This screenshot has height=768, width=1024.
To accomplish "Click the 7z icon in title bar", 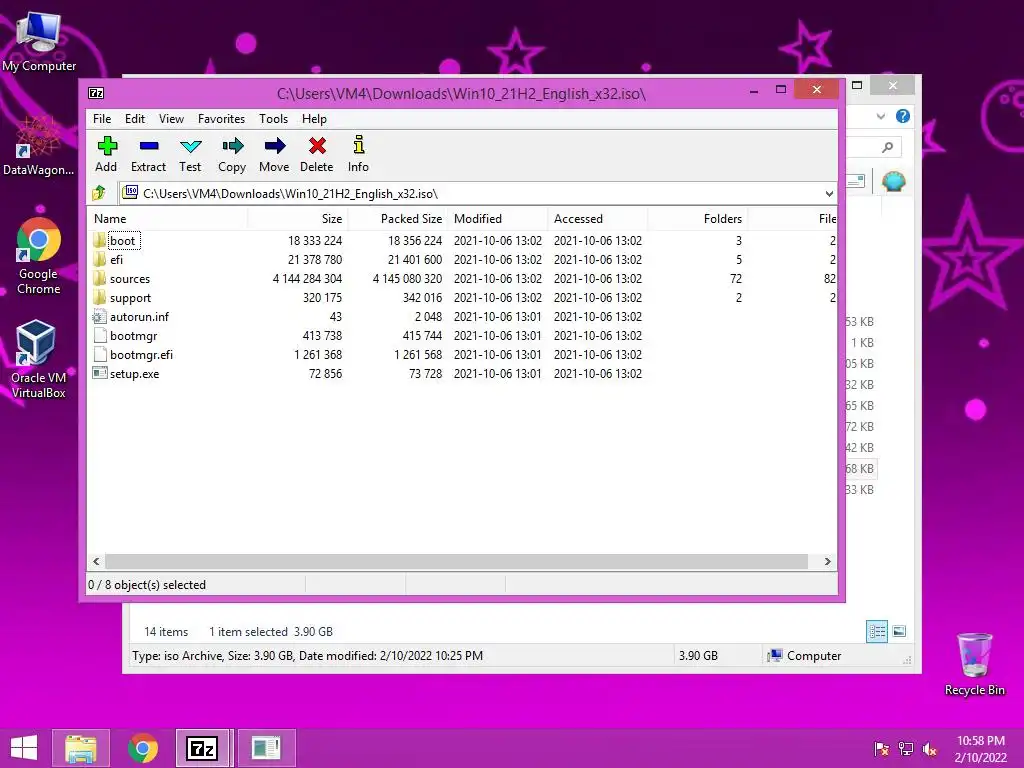I will (x=96, y=93).
